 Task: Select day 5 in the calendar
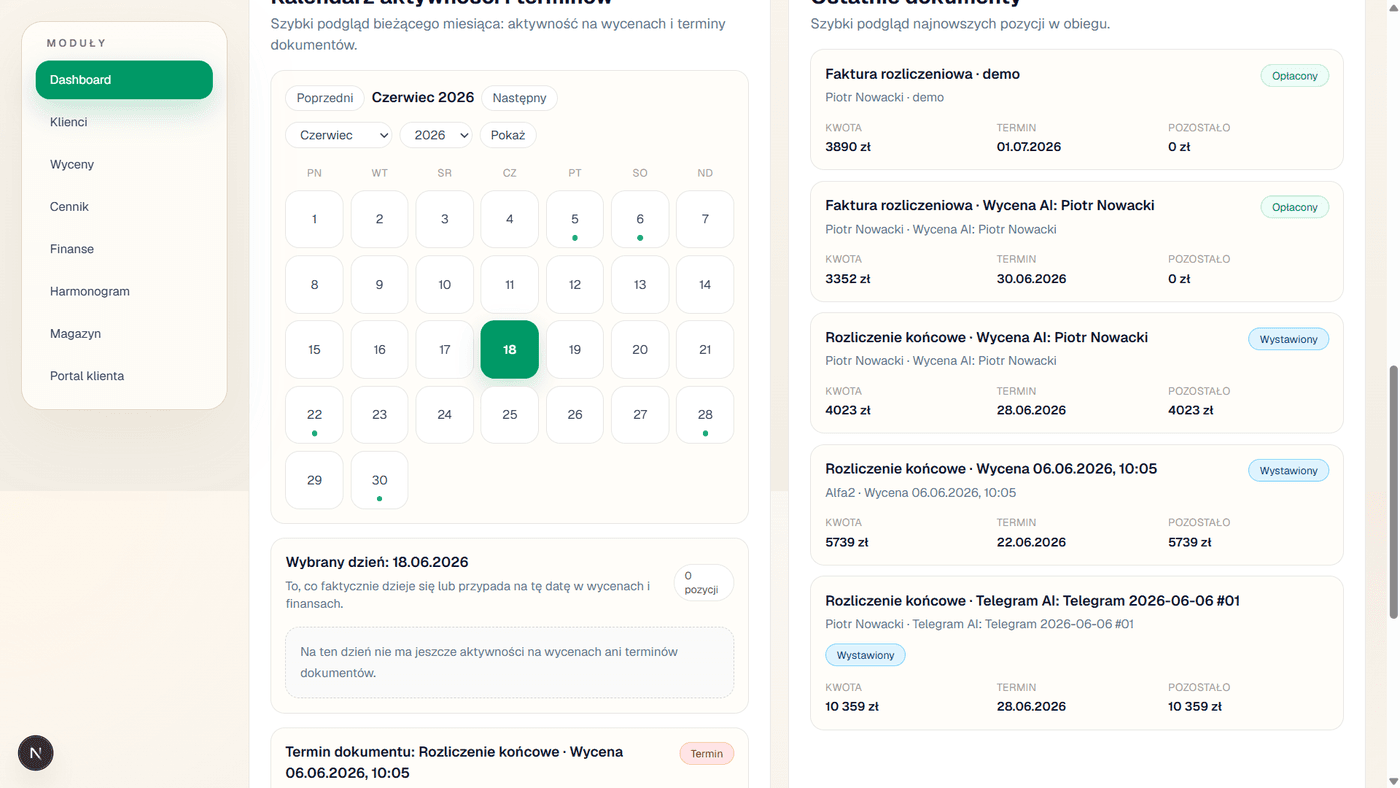[x=575, y=219]
